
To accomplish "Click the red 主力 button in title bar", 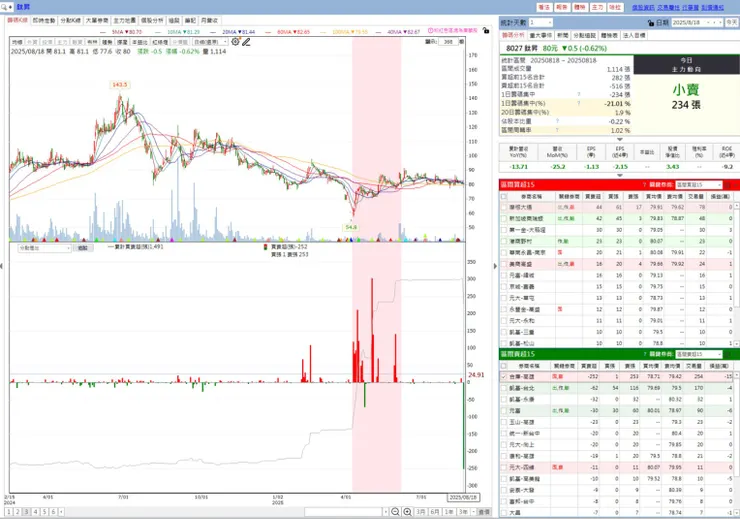I will [597, 8].
